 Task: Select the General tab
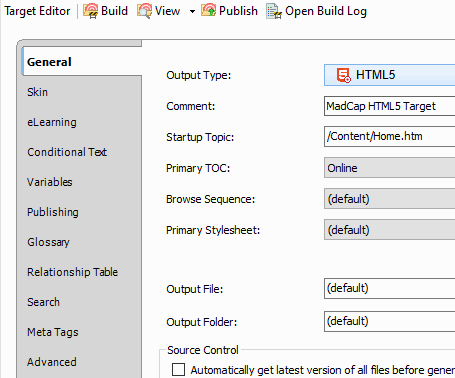(82, 62)
